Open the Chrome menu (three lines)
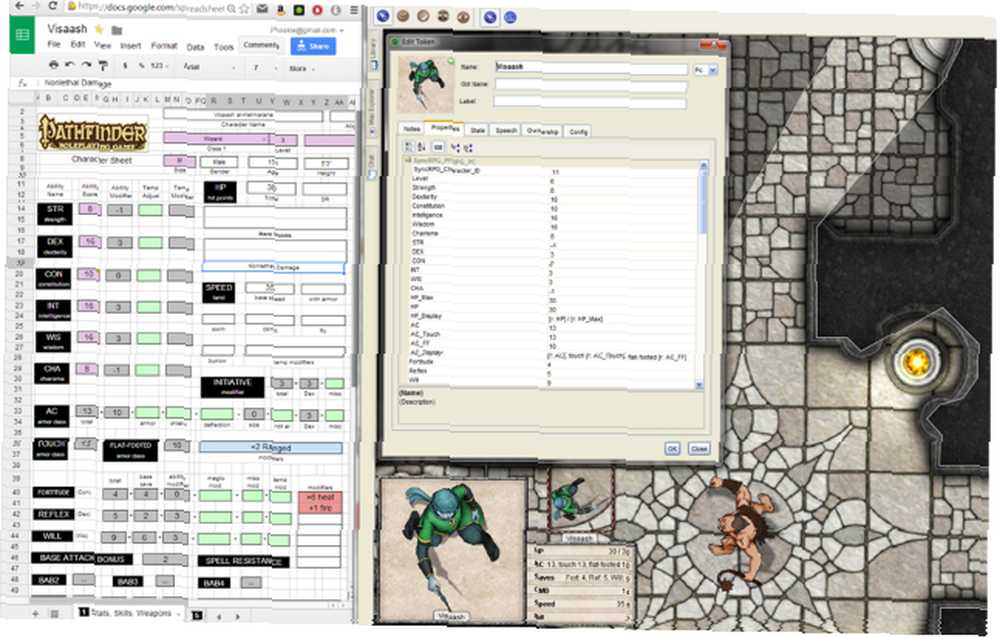Screen dimensions: 1000x638 point(354,10)
